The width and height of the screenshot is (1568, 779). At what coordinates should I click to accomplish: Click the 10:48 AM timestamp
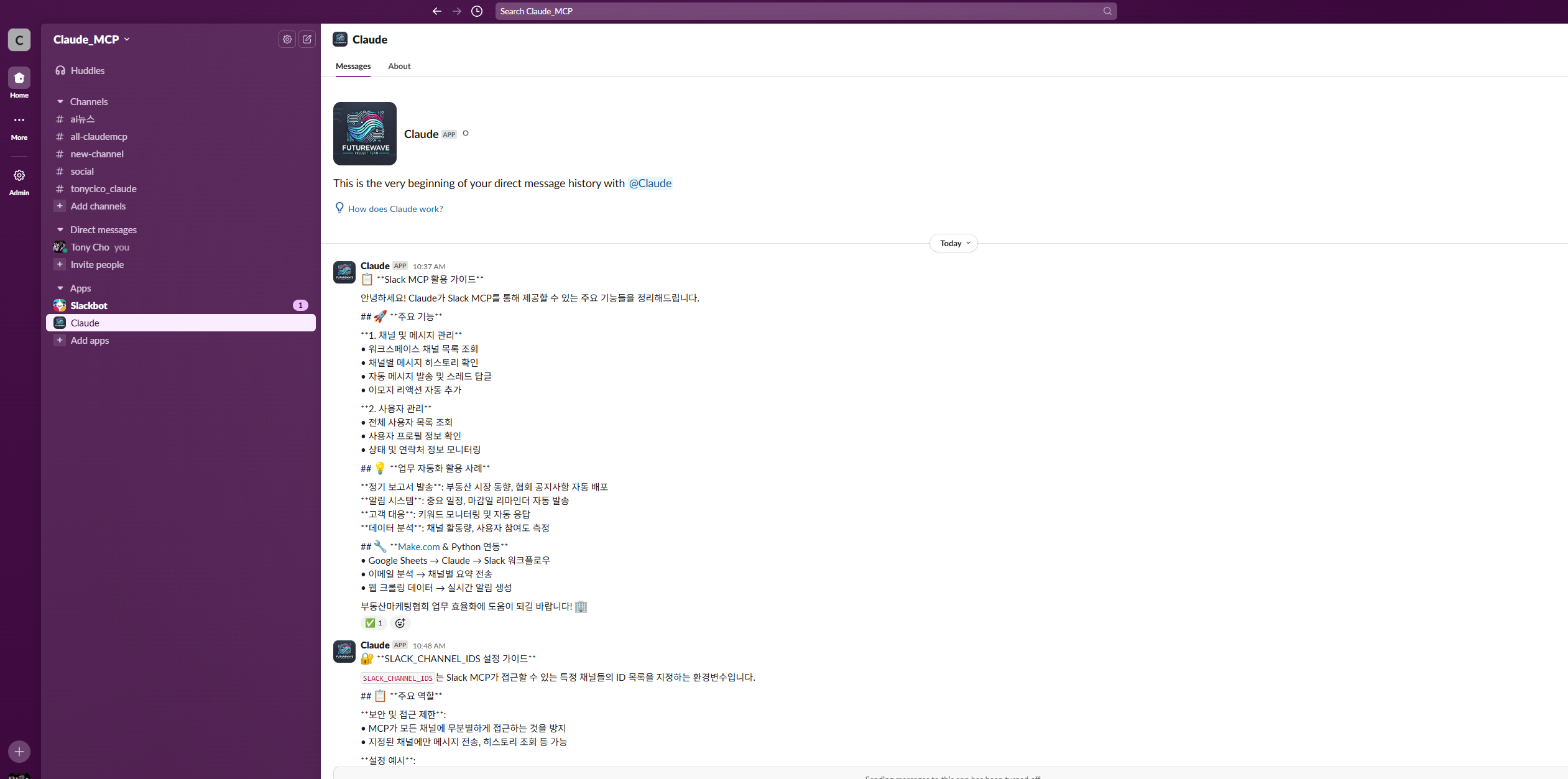pyautogui.click(x=429, y=646)
